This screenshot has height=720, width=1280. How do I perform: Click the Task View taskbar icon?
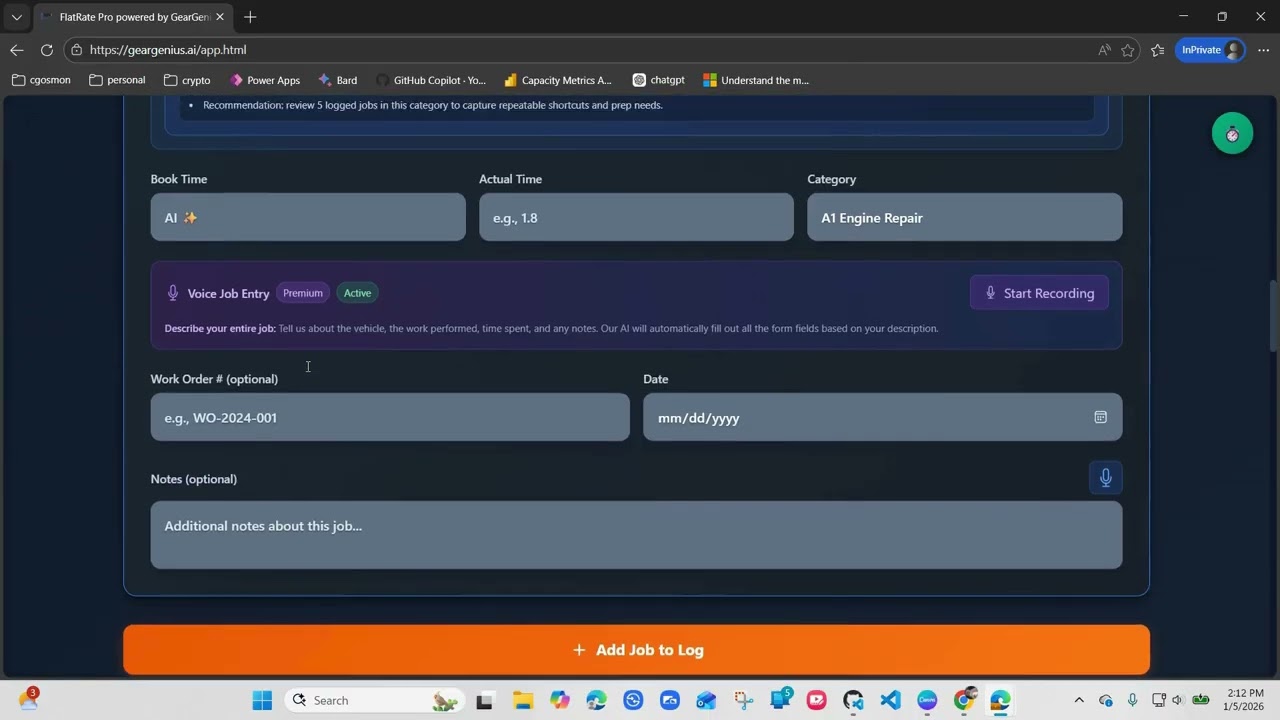[485, 700]
